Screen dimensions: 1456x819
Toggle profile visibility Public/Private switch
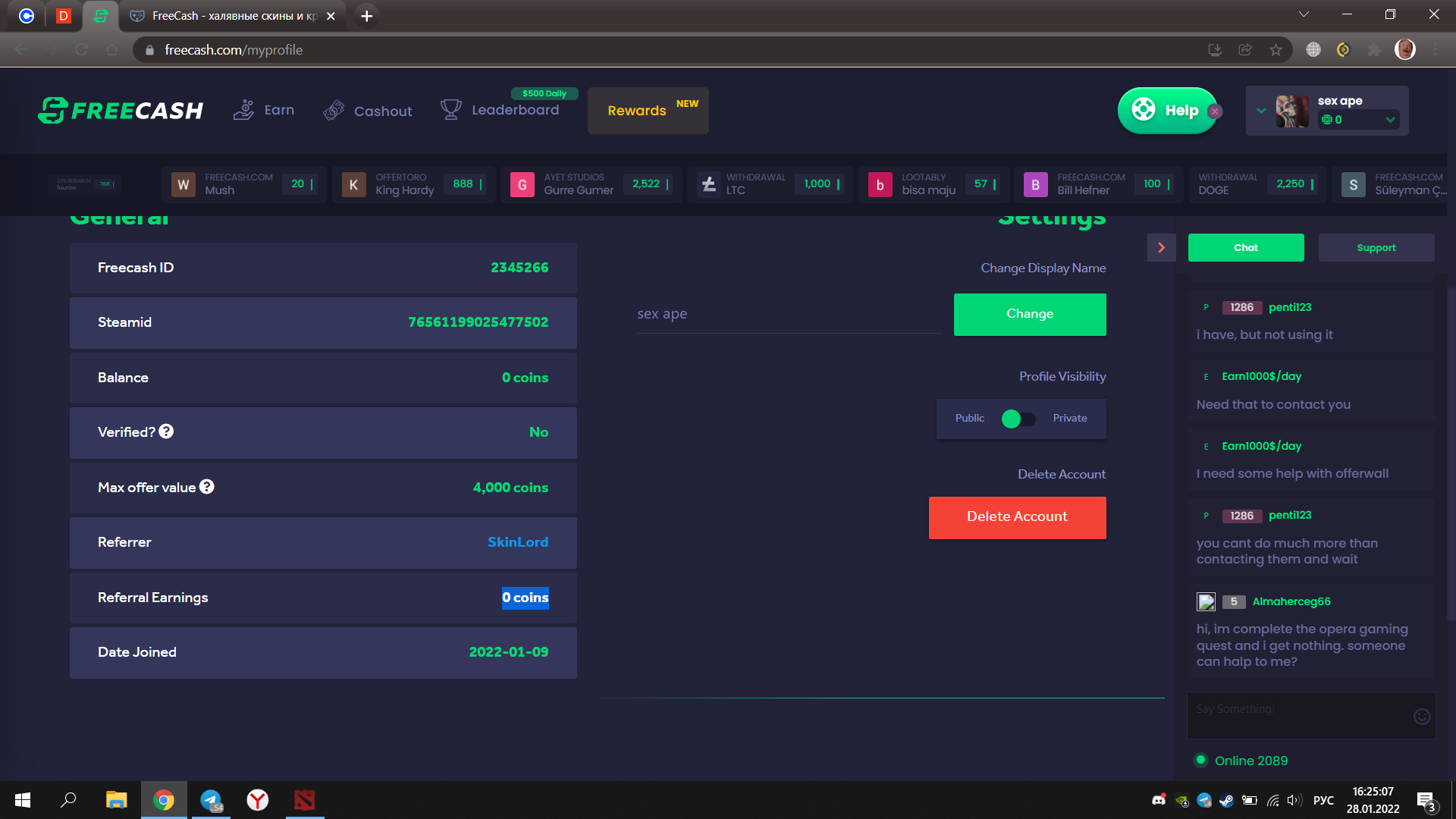[x=1018, y=419]
